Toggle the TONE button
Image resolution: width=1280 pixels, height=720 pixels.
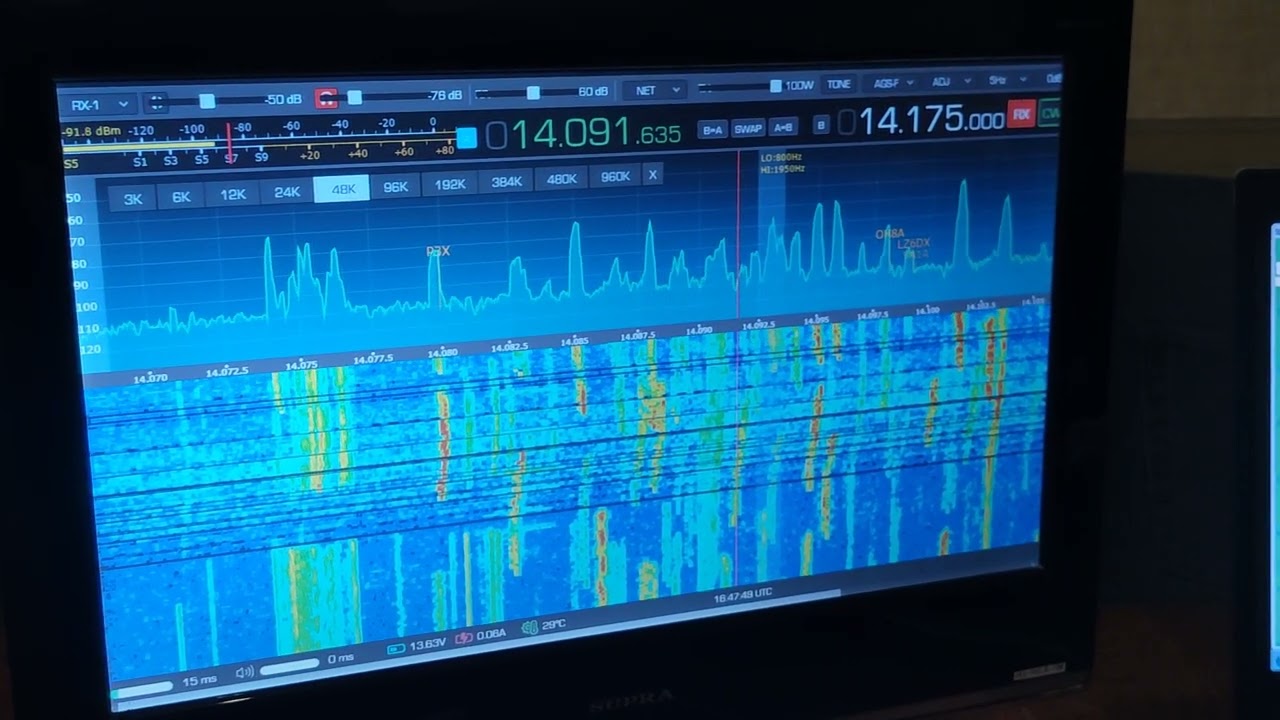(x=838, y=84)
